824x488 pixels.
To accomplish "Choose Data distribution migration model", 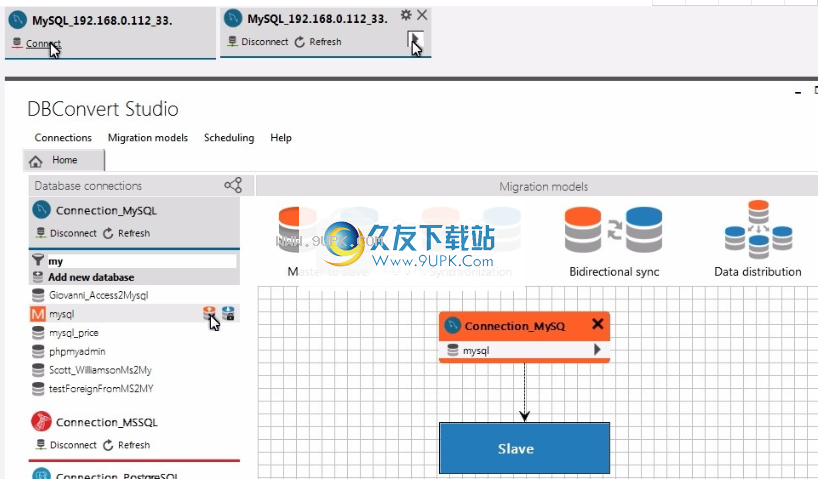I will click(758, 239).
